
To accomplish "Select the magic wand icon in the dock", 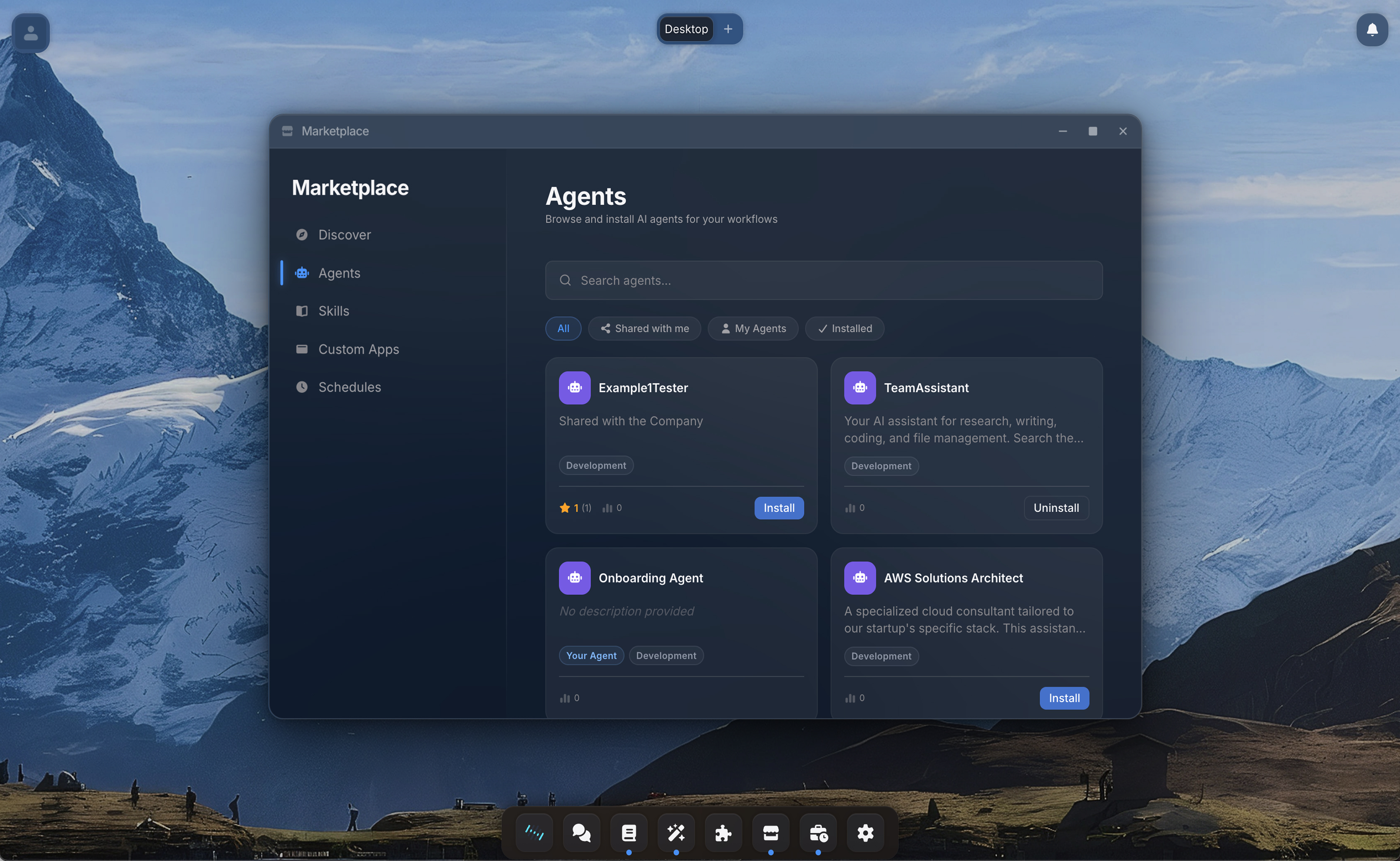I will click(676, 833).
